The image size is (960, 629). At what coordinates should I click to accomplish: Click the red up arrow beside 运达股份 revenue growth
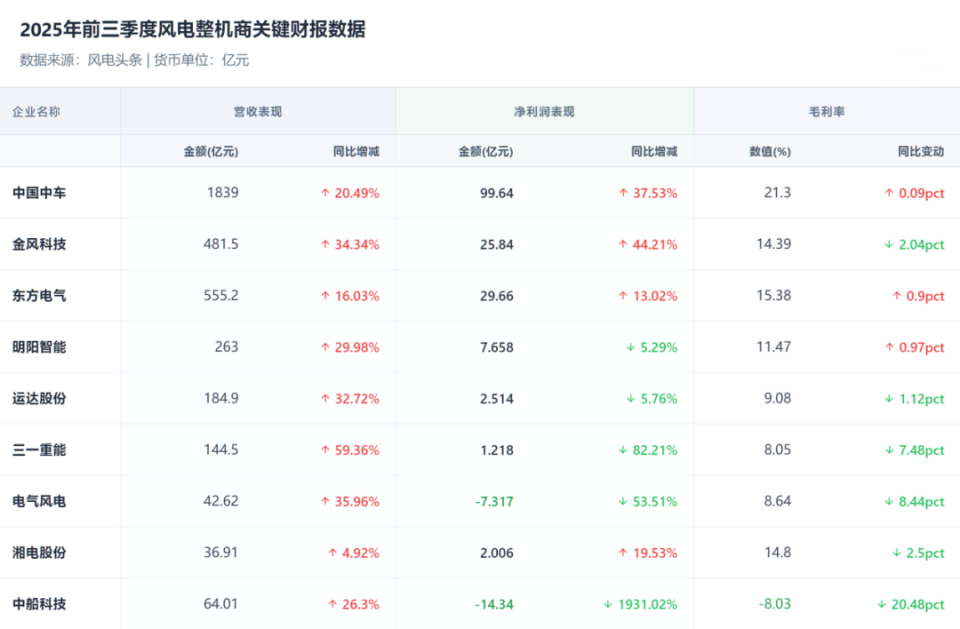(325, 398)
